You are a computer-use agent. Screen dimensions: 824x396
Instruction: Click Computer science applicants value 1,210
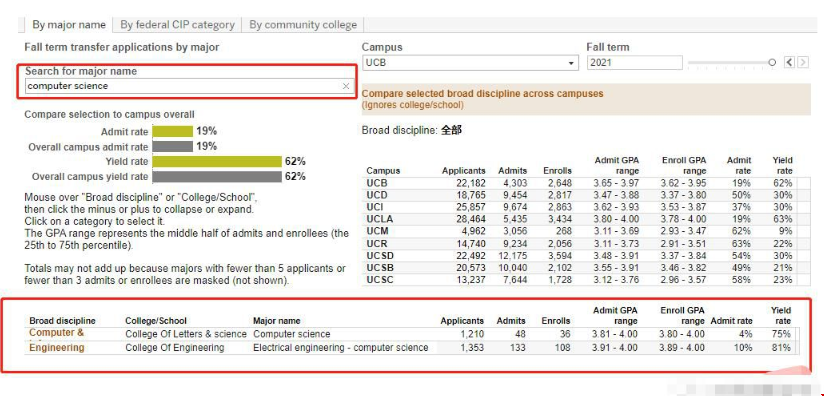click(471, 334)
